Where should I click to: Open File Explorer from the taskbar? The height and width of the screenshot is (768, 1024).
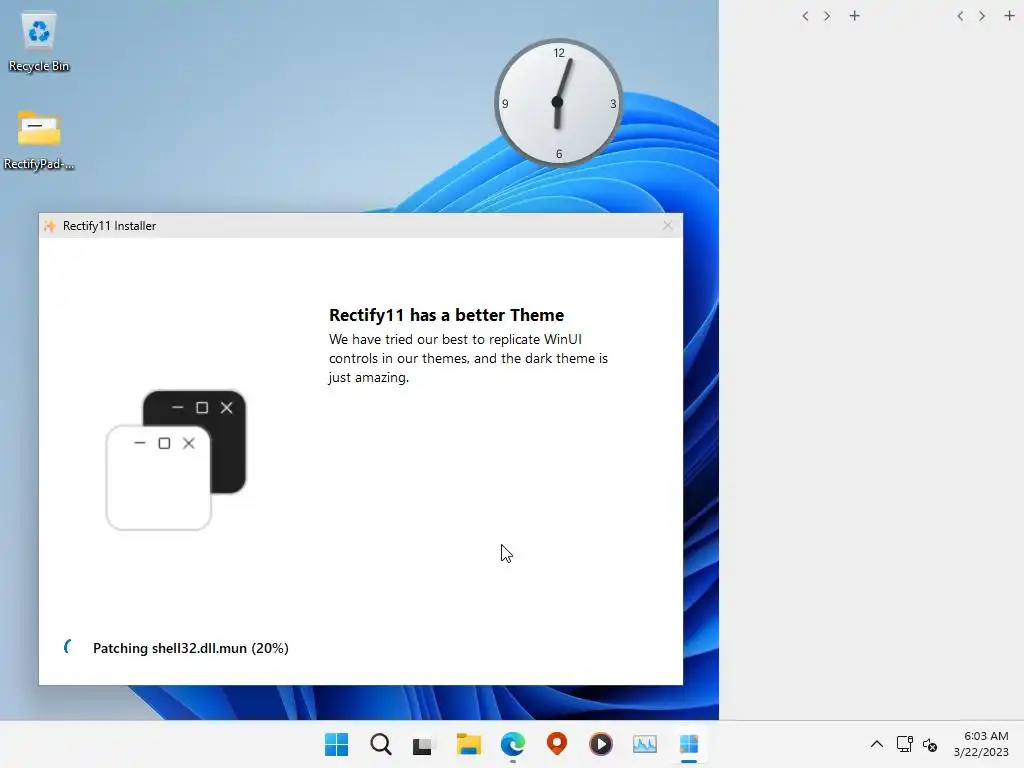[x=468, y=744]
